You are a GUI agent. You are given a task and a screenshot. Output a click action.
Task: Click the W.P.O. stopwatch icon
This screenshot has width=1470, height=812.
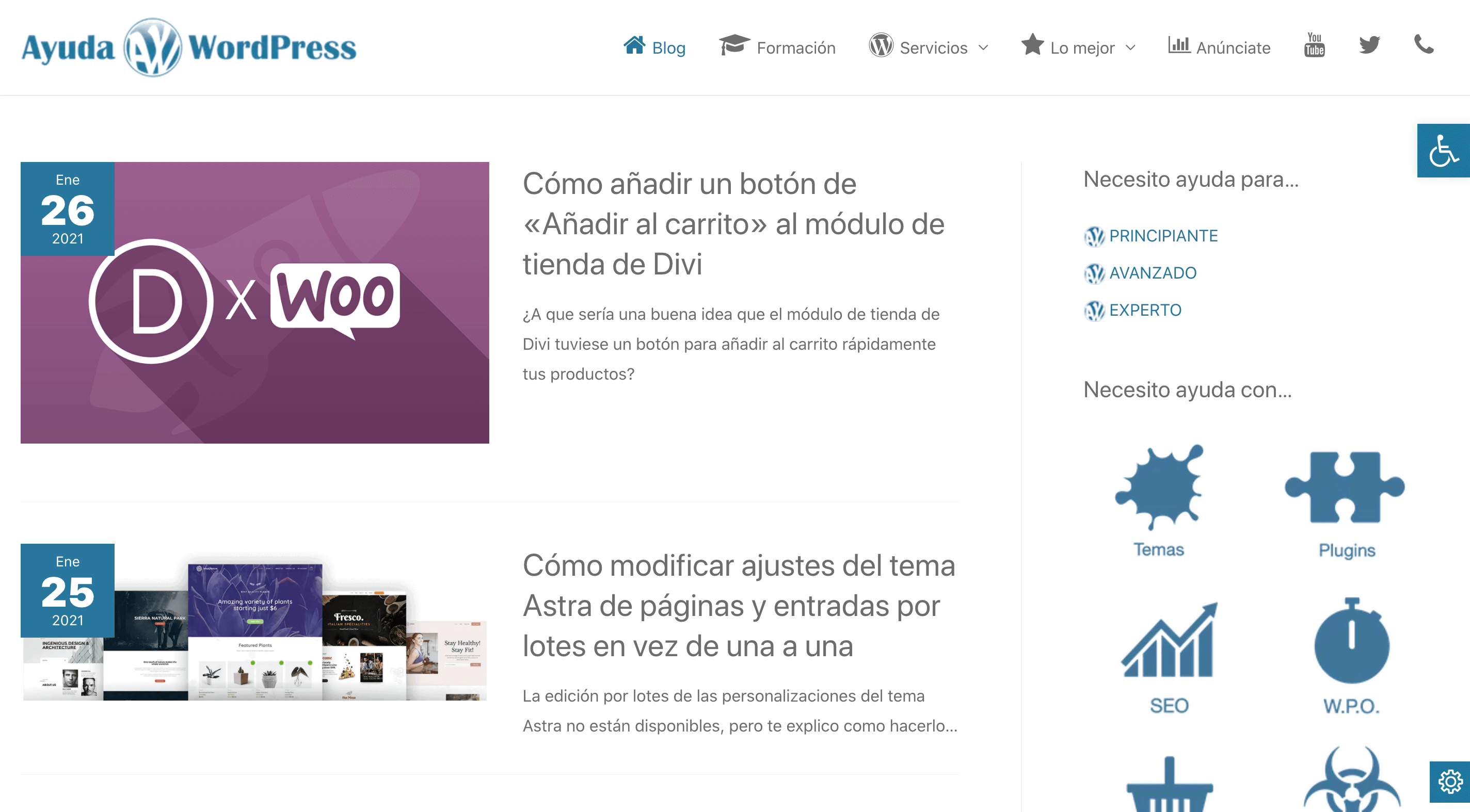pyautogui.click(x=1351, y=640)
